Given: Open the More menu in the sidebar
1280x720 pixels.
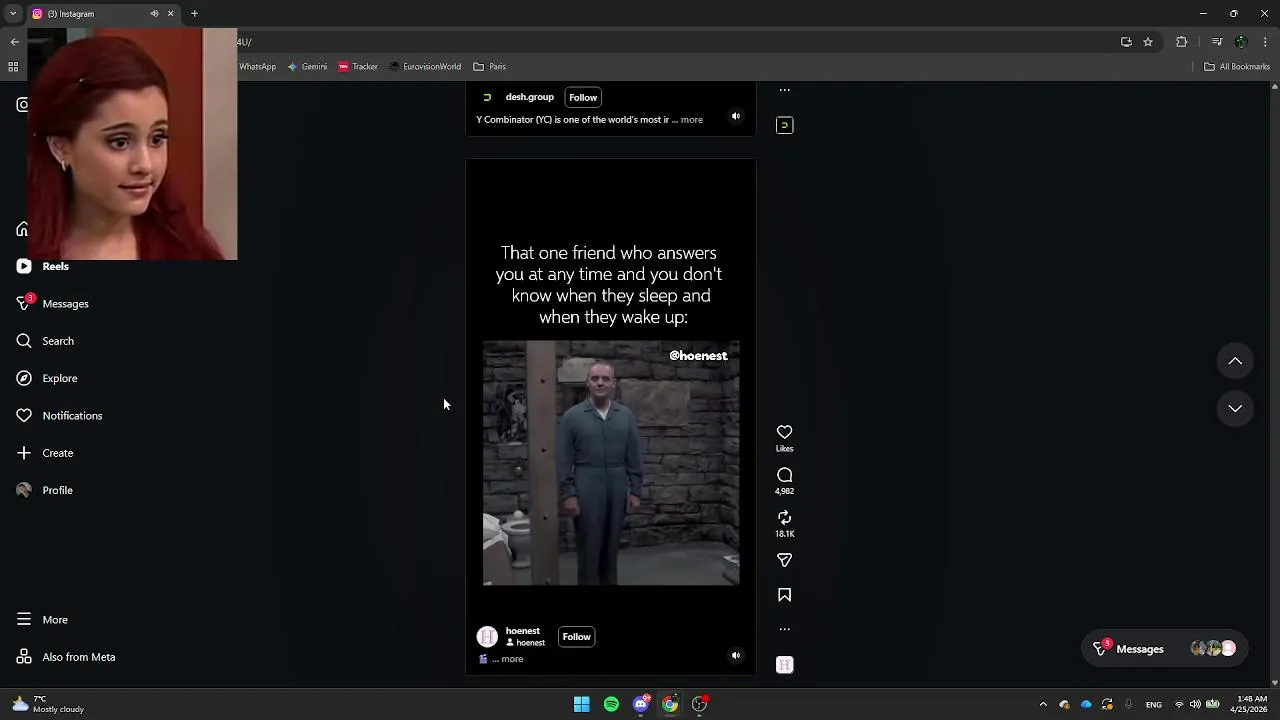Looking at the screenshot, I should pyautogui.click(x=42, y=620).
